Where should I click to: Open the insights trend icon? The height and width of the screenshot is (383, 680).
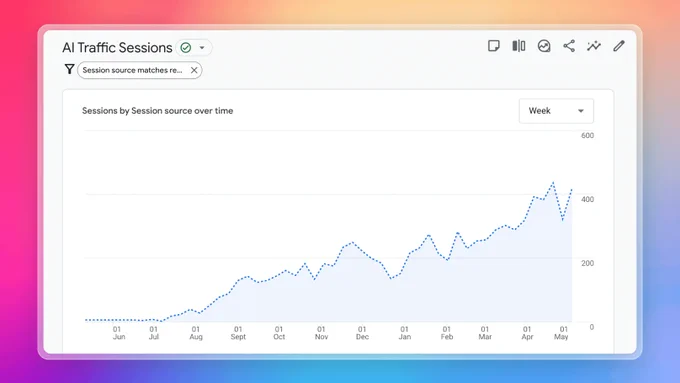click(x=544, y=46)
